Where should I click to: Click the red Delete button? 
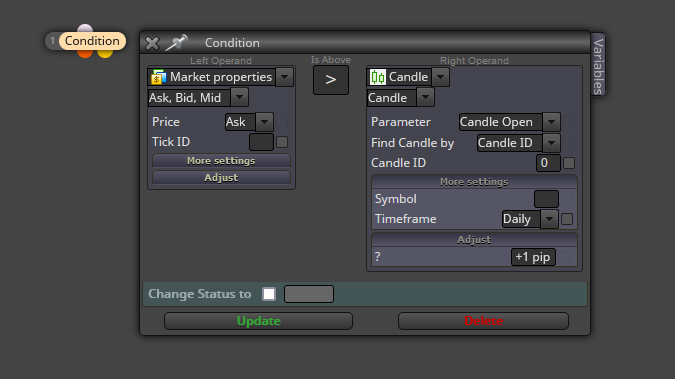483,321
